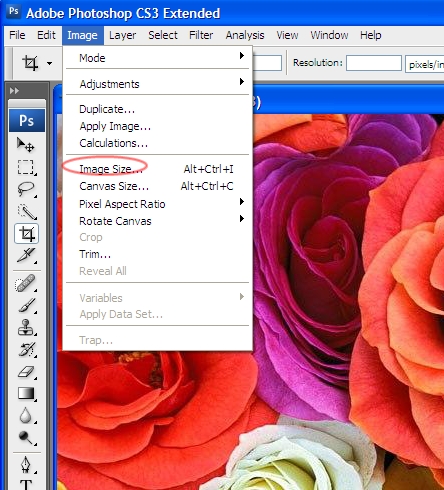Open the Layer menu
The height and width of the screenshot is (490, 444).
click(x=122, y=35)
